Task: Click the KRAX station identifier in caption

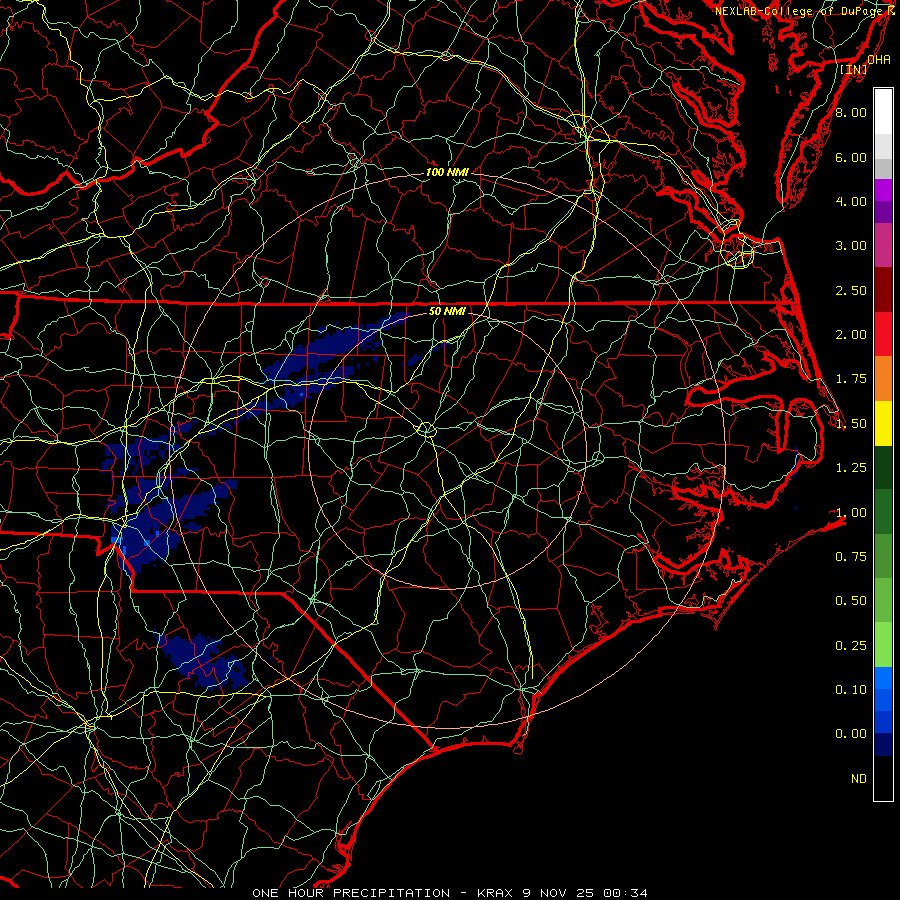Action: coord(495,893)
